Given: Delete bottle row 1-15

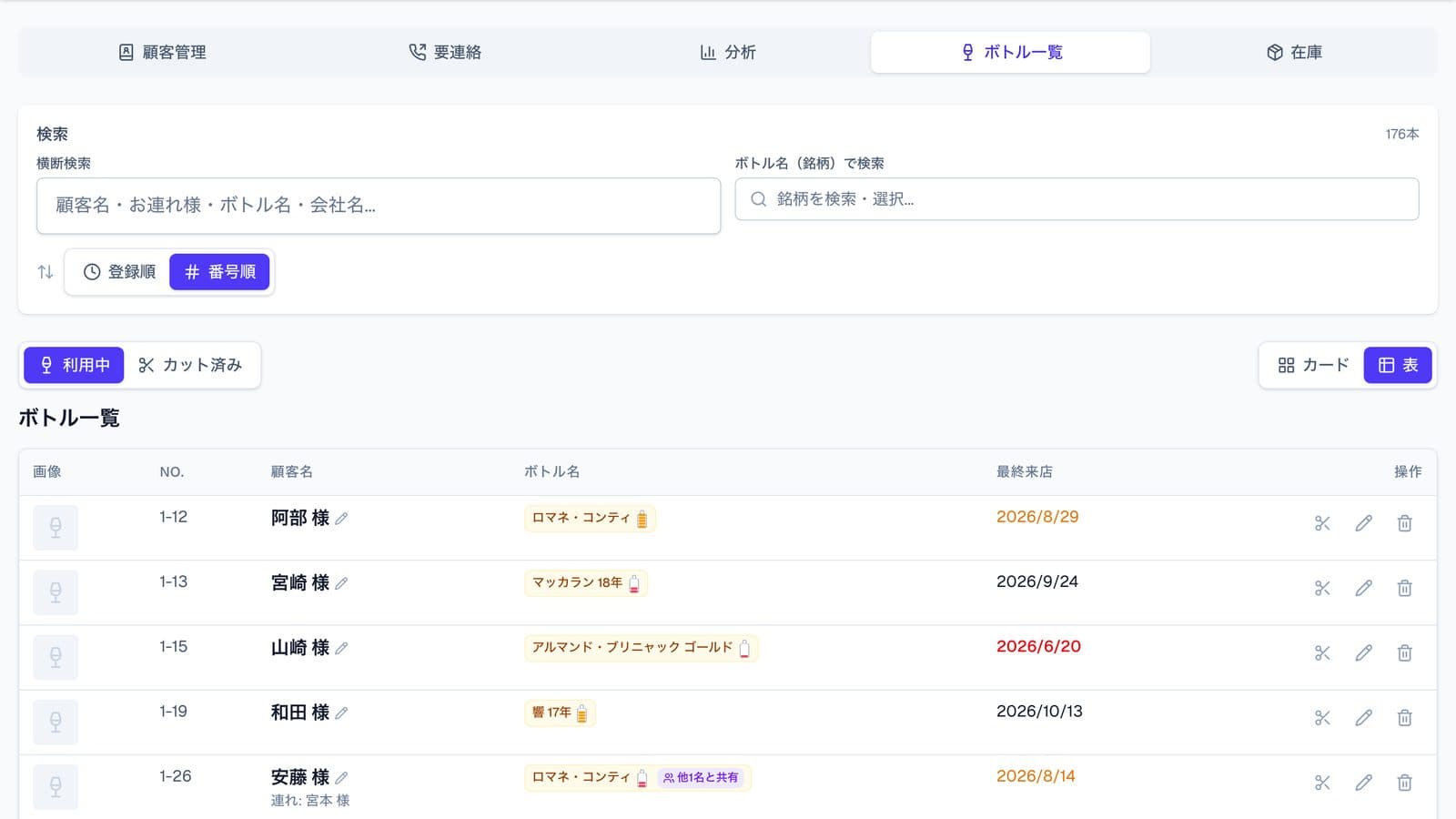Looking at the screenshot, I should click(x=1405, y=653).
